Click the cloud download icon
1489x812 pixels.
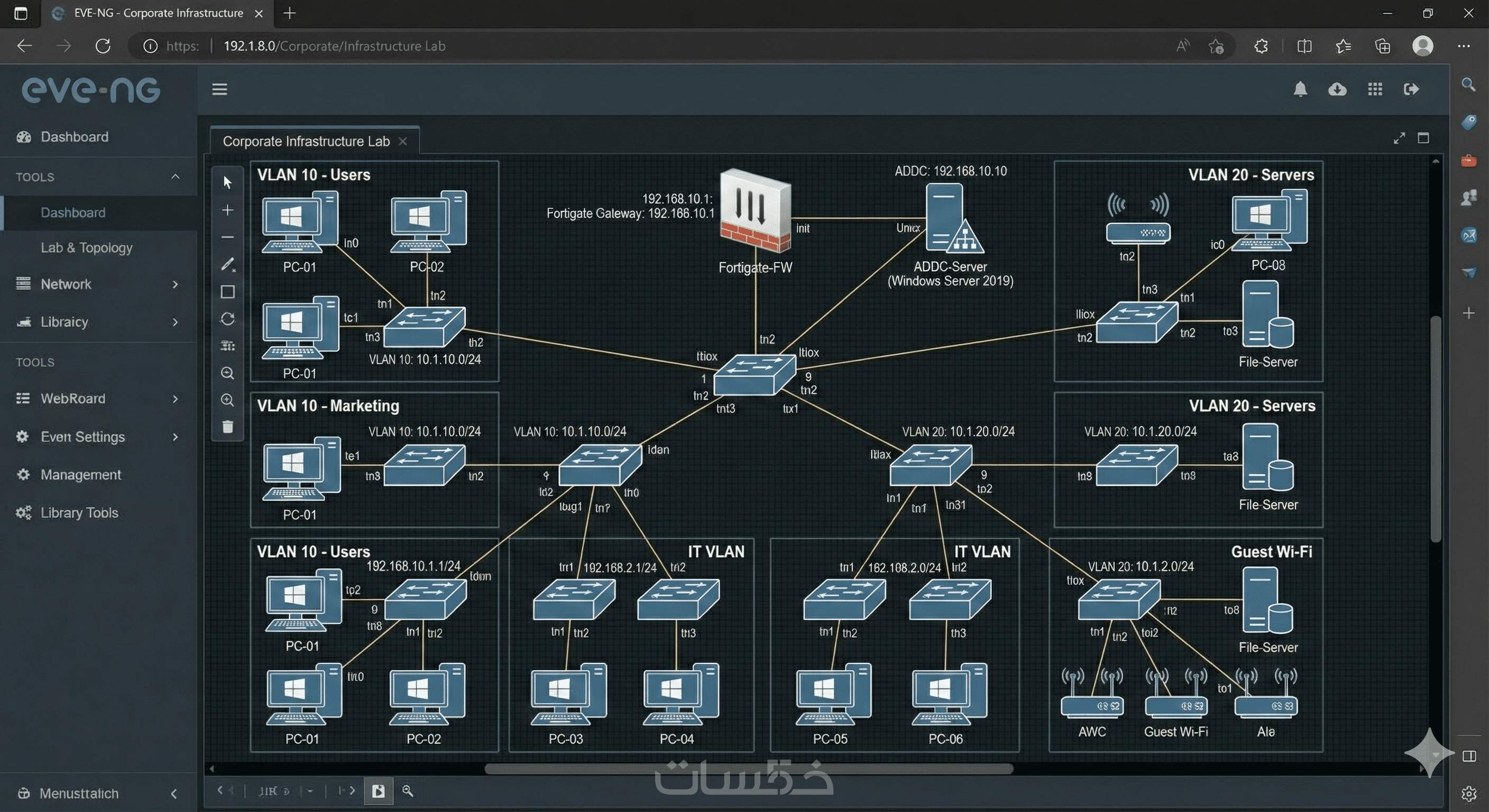(1337, 89)
